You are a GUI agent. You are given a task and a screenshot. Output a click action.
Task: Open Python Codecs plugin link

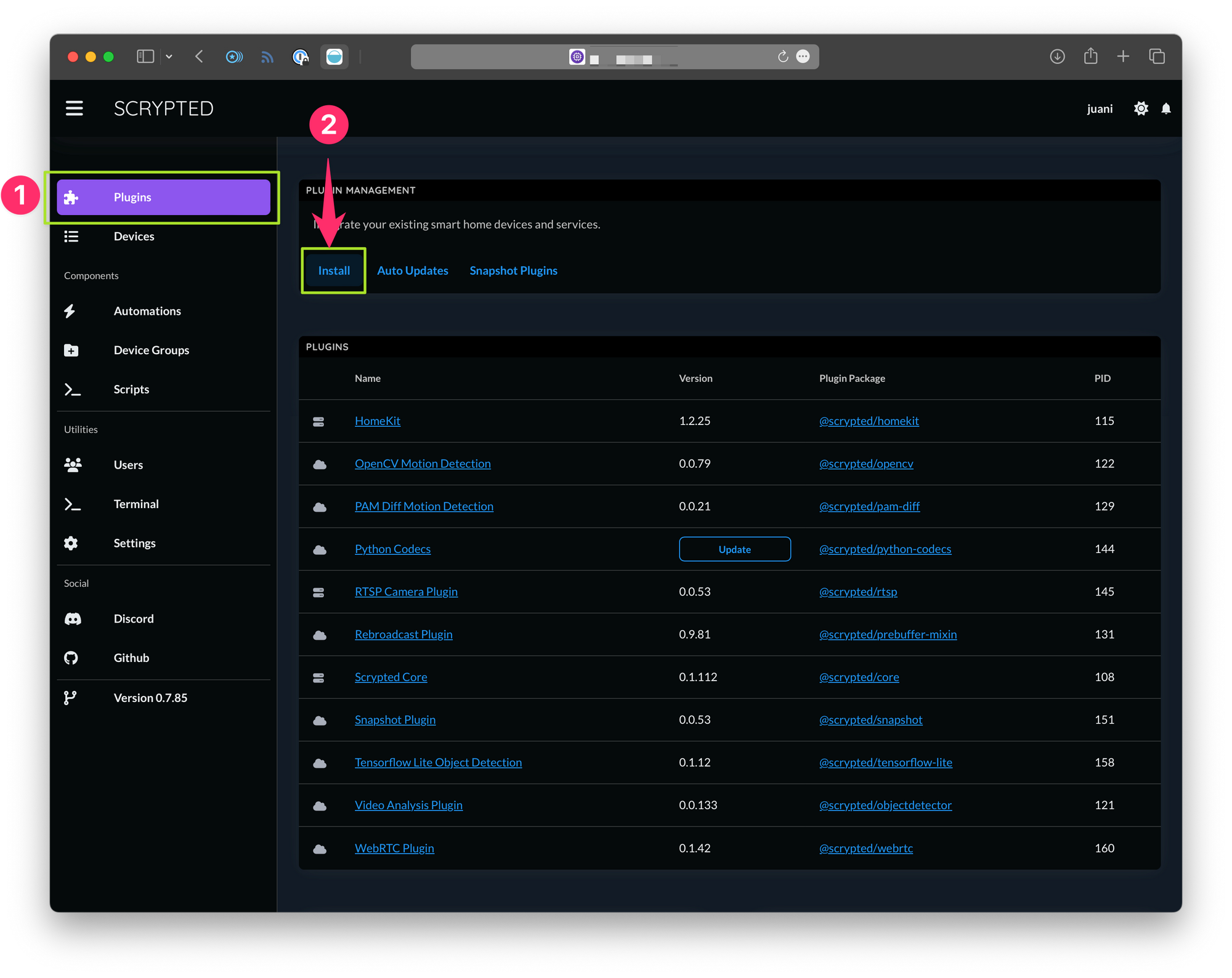coord(392,549)
